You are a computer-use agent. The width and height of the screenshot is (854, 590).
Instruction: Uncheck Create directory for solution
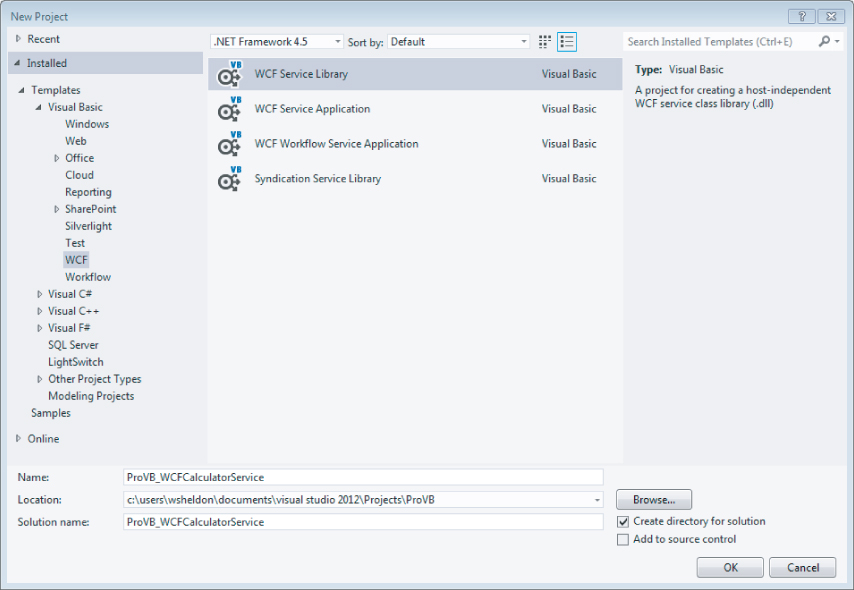[623, 521]
